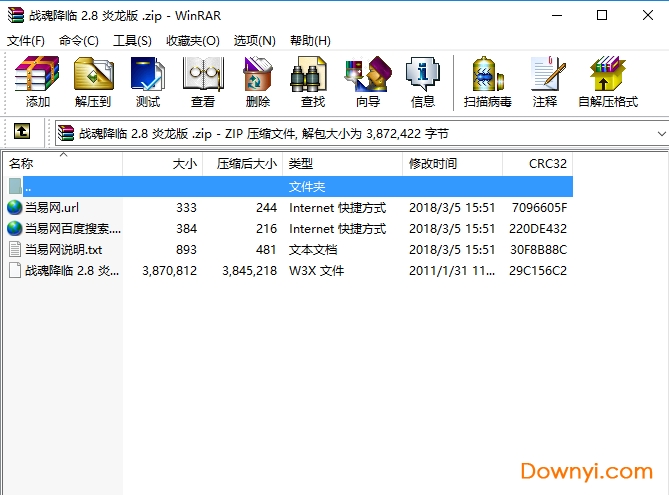
Task: Open the 文件(F) menu
Action: click(26, 41)
